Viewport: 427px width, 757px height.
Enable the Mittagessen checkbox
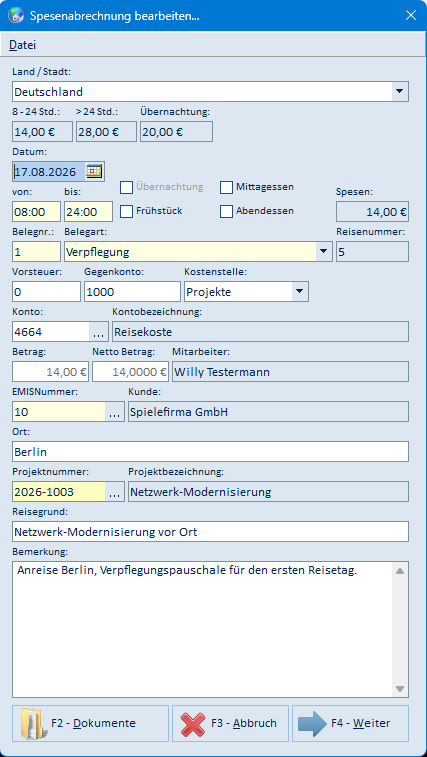point(227,187)
